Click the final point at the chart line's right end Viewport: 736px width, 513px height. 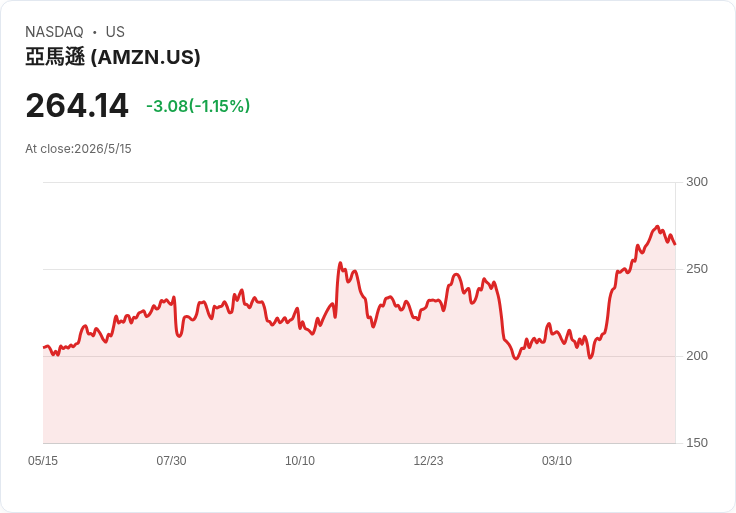coord(675,244)
